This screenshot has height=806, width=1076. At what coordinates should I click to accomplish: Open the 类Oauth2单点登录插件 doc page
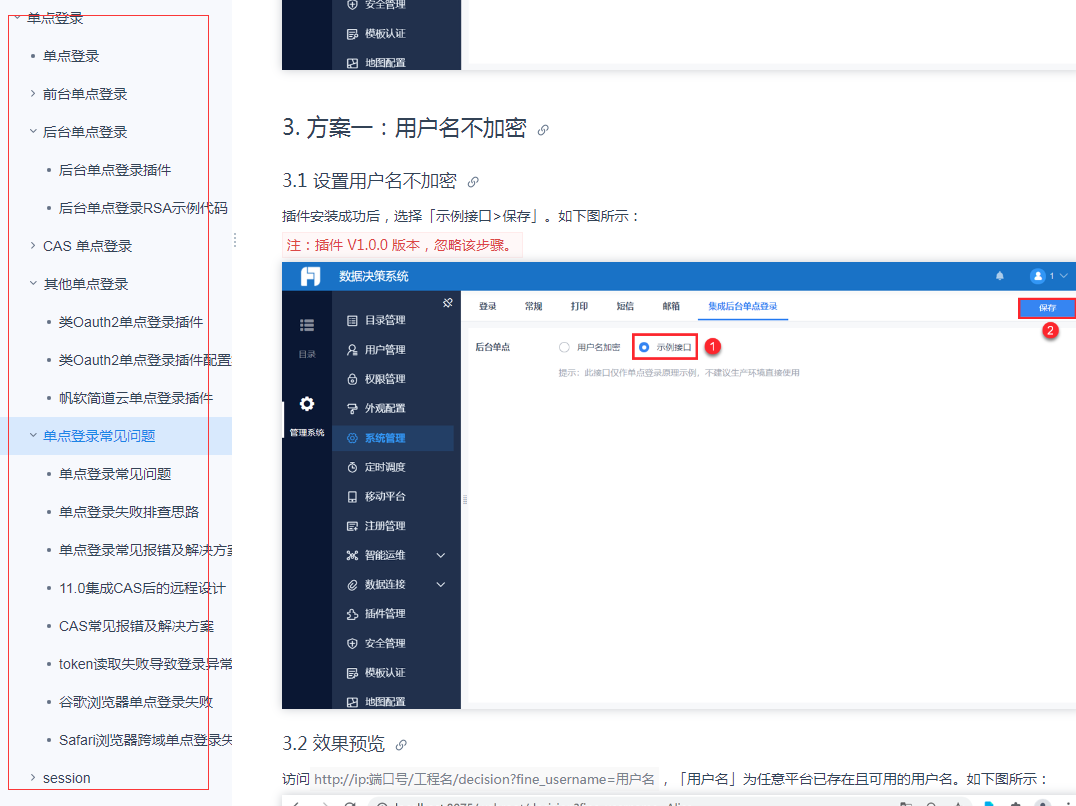[x=130, y=322]
